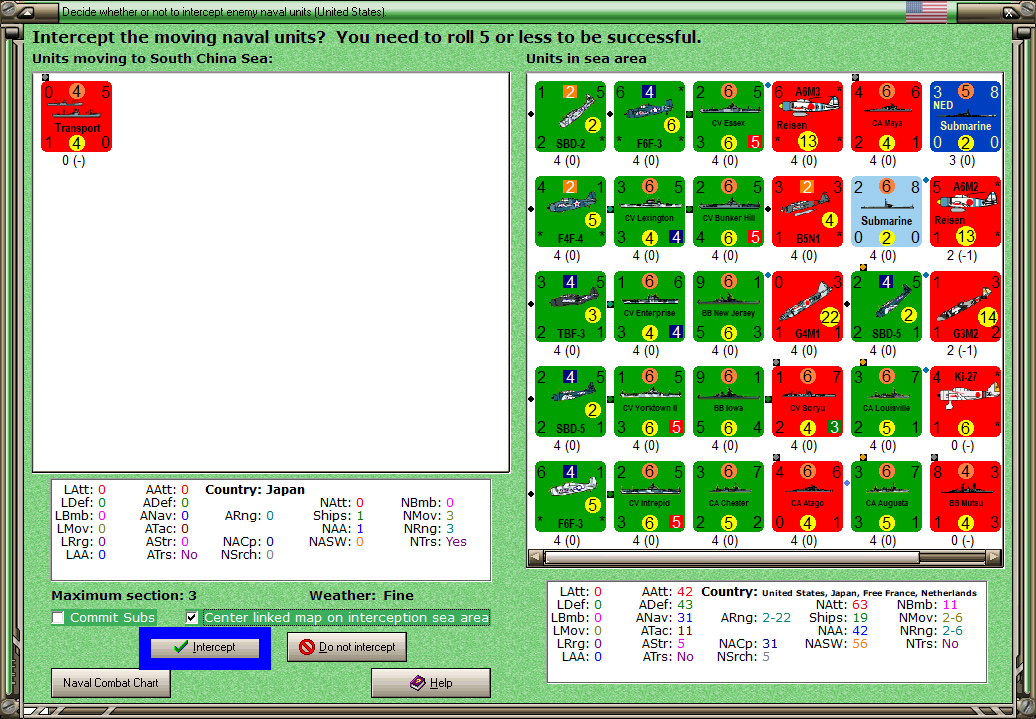Select the G4M1 bomber counter
The width and height of the screenshot is (1036, 719).
click(807, 307)
